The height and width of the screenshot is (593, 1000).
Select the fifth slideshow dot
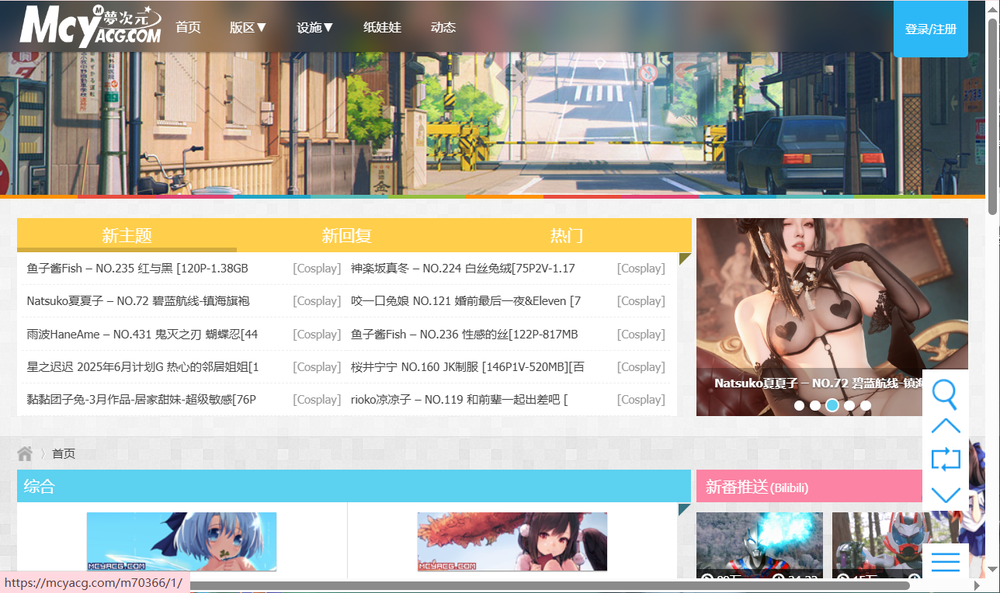click(x=865, y=406)
